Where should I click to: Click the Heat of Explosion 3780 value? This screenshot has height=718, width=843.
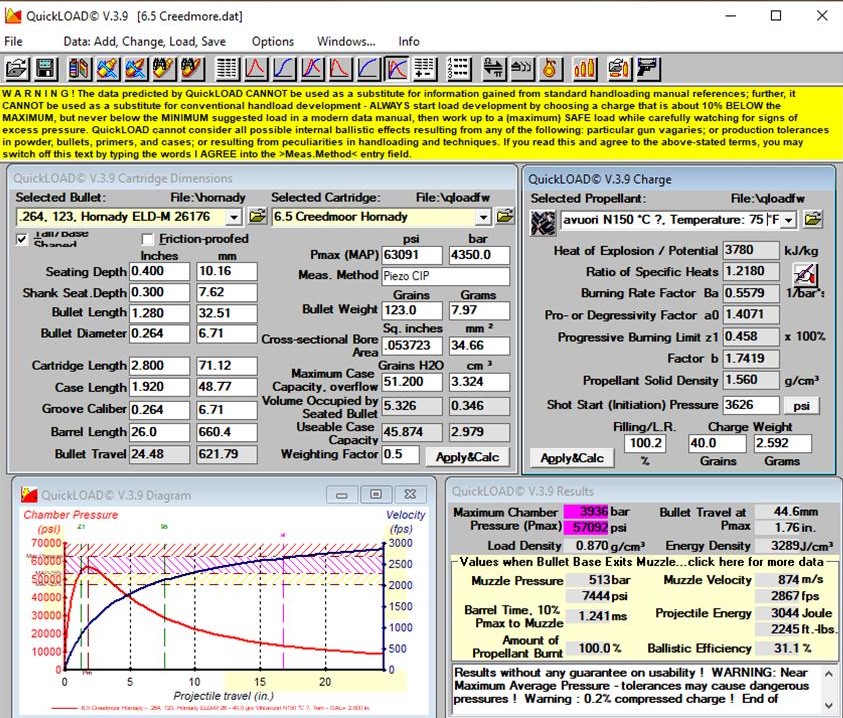tap(751, 250)
